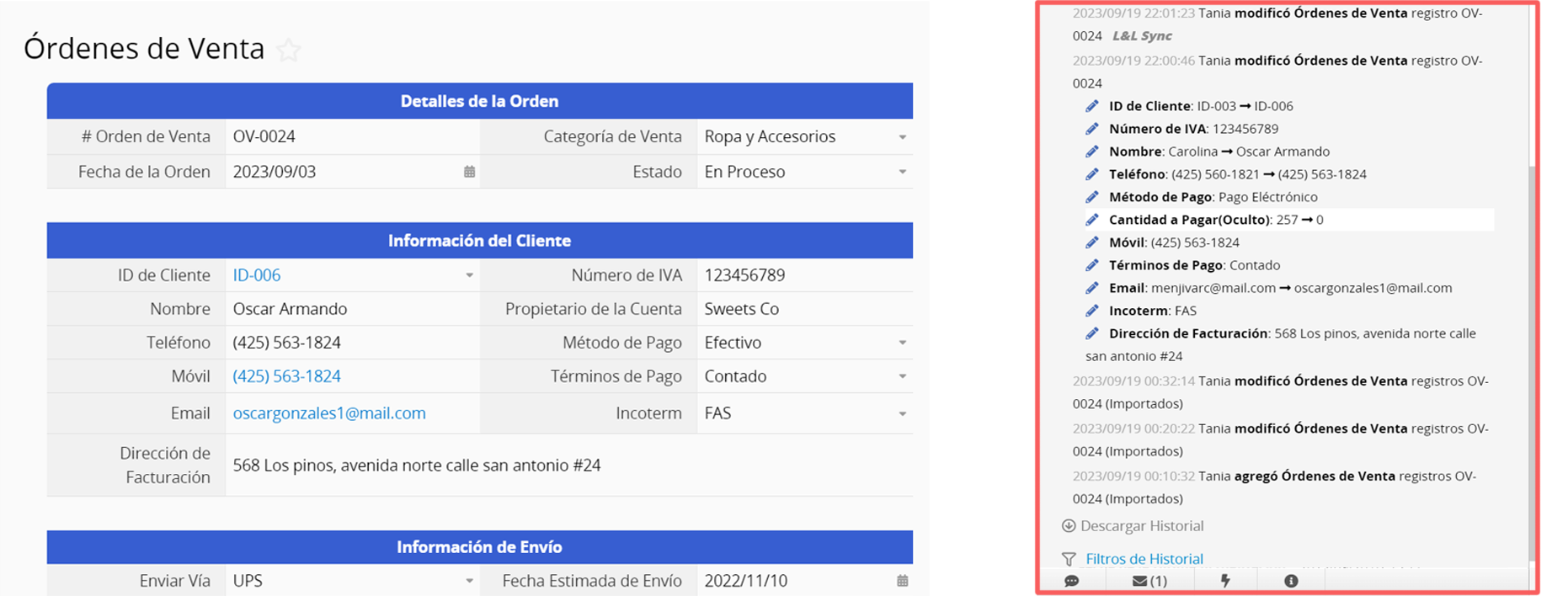This screenshot has width=1568, height=596.
Task: Open the lightning bolt actions tab
Action: (1225, 581)
